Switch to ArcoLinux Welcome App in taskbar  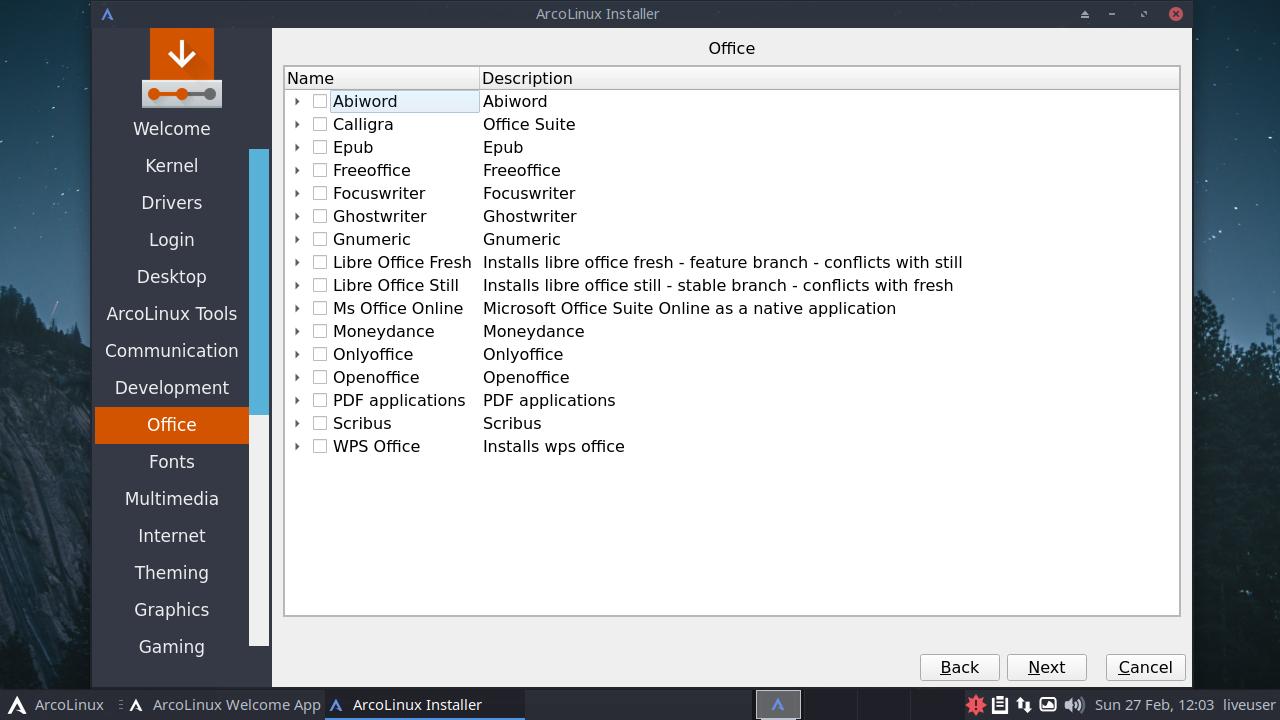[x=224, y=705]
